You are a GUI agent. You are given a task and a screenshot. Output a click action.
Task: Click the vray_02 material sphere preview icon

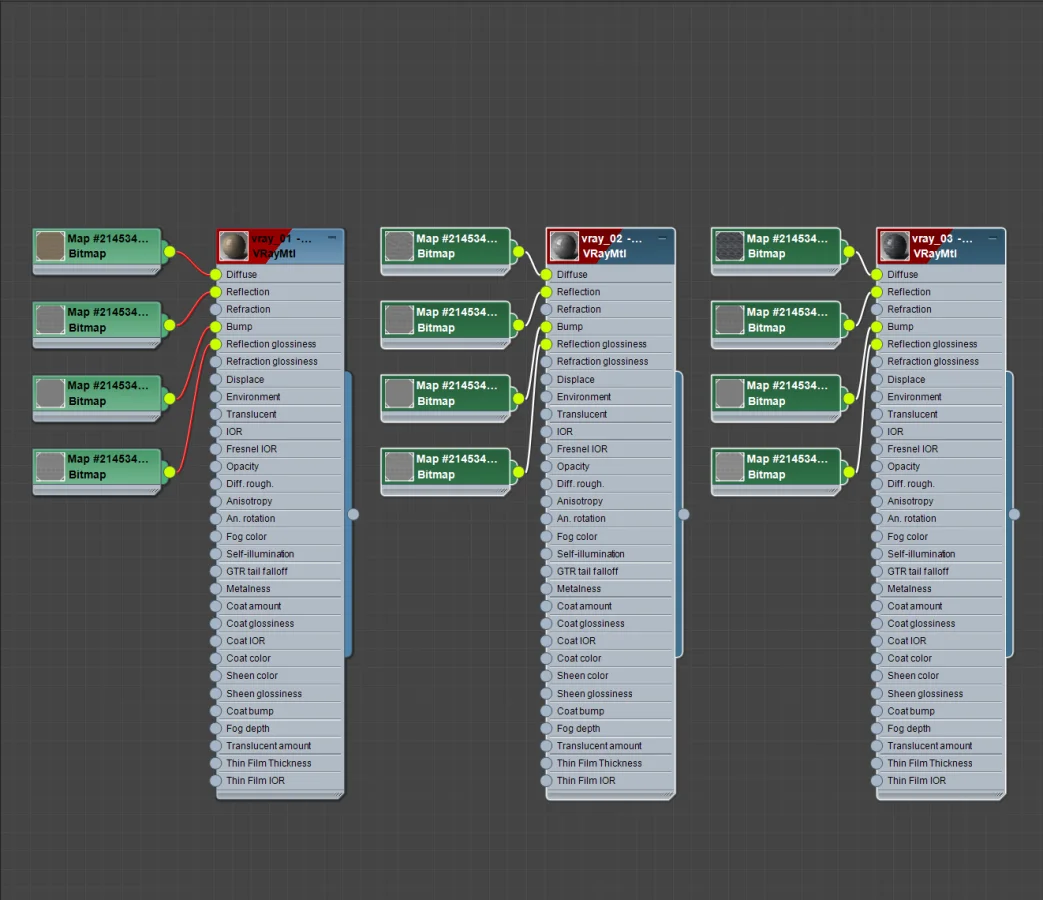point(564,246)
